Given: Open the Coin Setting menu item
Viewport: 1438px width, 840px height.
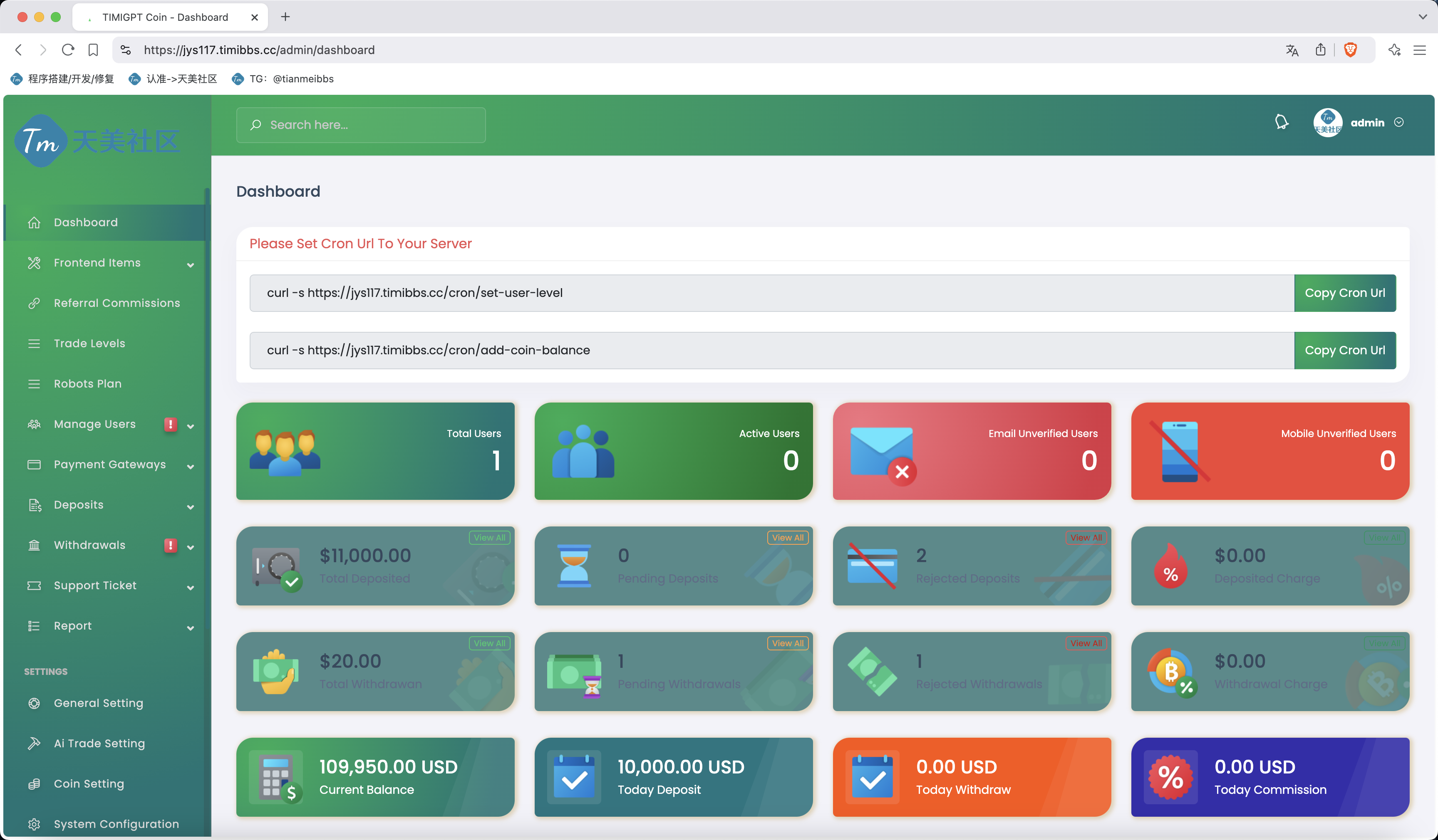Looking at the screenshot, I should pyautogui.click(x=104, y=784).
